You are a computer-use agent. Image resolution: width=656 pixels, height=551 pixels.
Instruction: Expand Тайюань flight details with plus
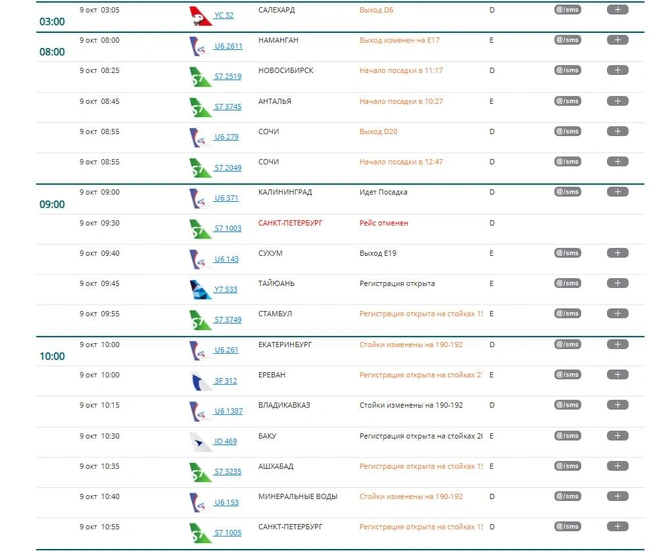(618, 283)
